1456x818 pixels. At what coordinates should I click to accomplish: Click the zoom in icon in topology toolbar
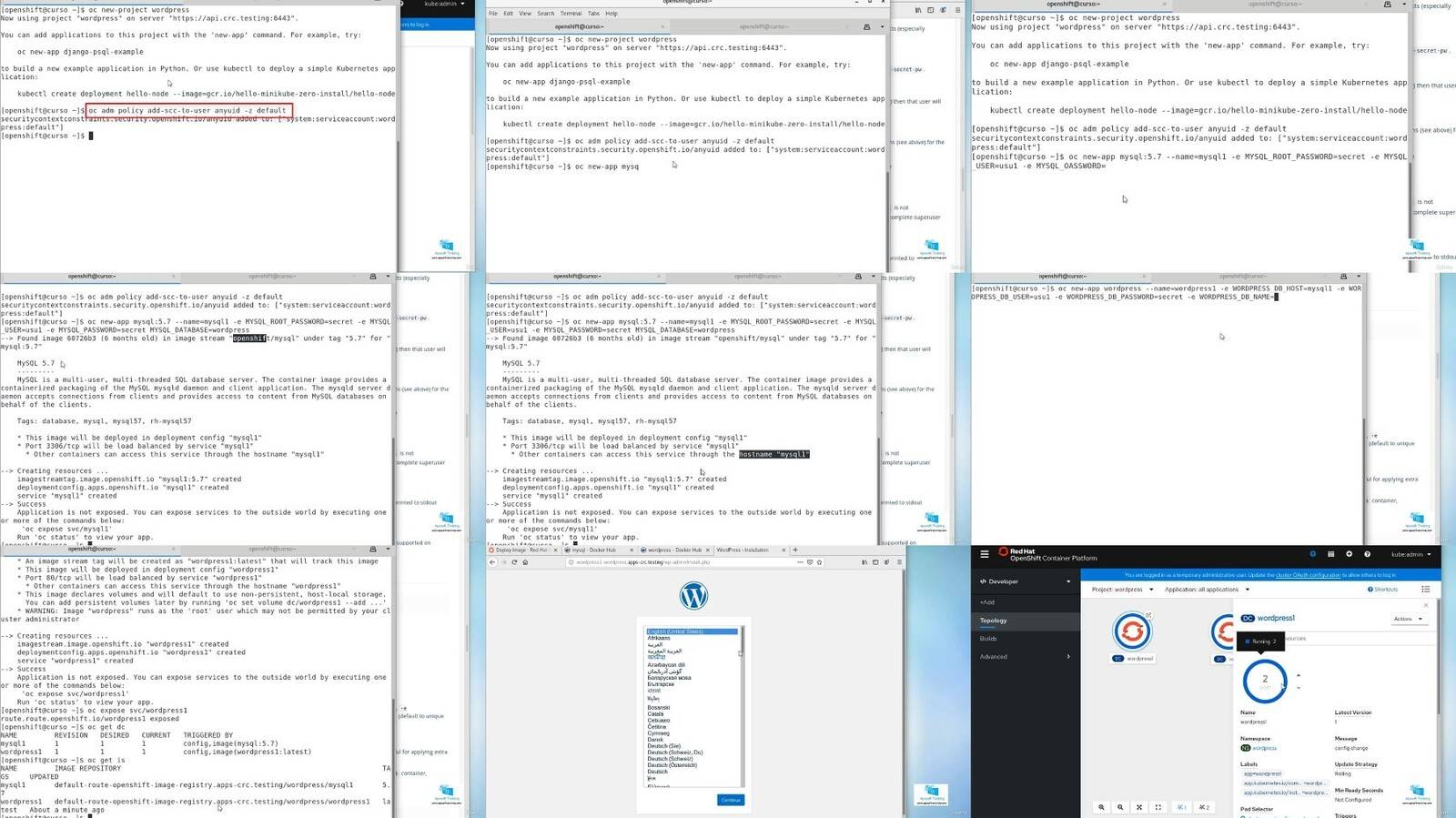[x=1101, y=807]
